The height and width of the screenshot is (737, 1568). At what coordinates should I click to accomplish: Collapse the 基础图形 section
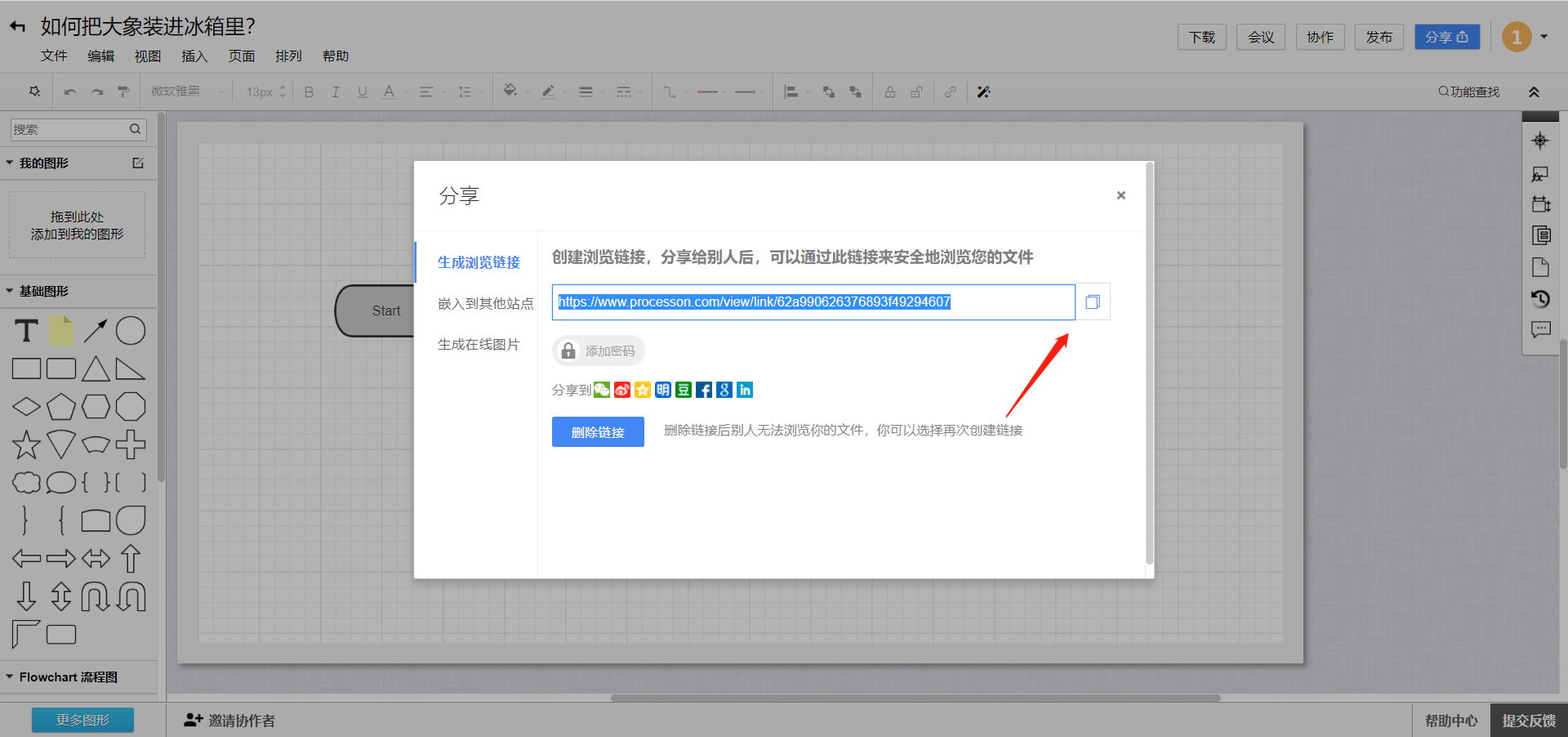click(x=10, y=291)
